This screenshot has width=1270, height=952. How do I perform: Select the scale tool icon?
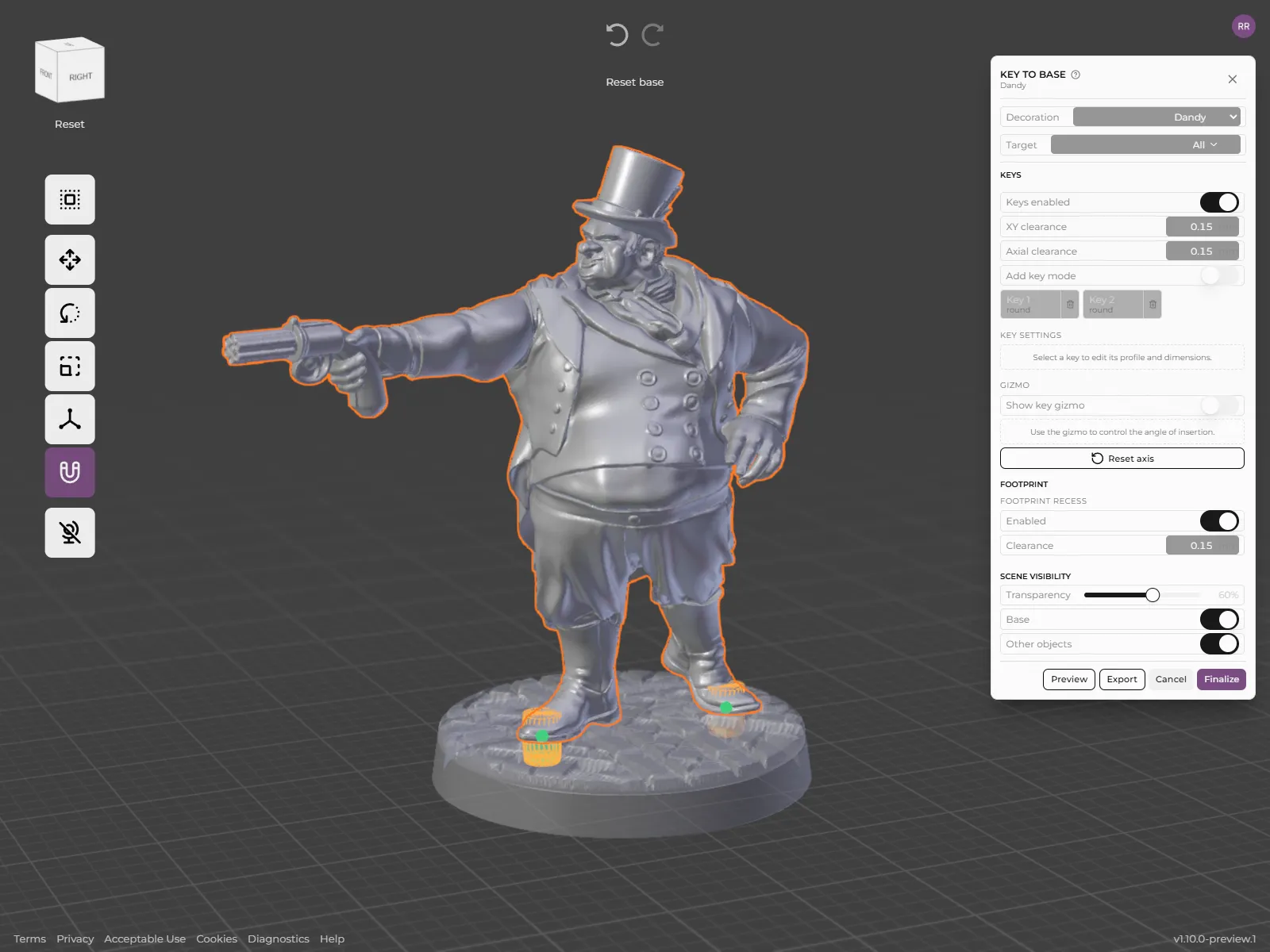70,366
